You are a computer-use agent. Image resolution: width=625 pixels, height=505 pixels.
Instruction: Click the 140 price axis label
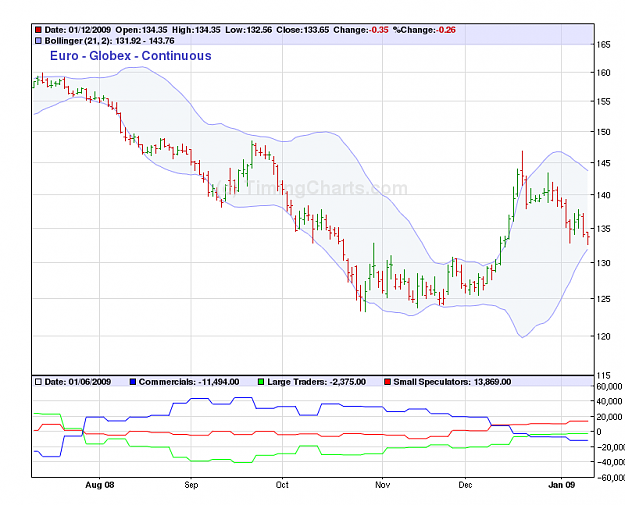click(603, 195)
